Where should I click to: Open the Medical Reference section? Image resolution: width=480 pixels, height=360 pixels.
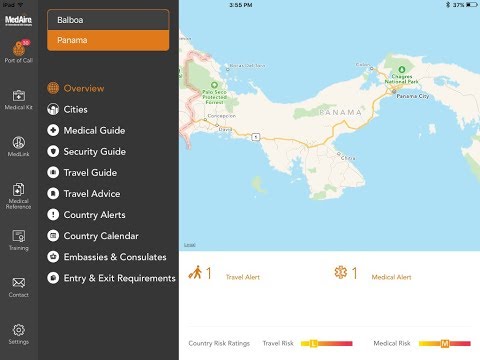19,196
